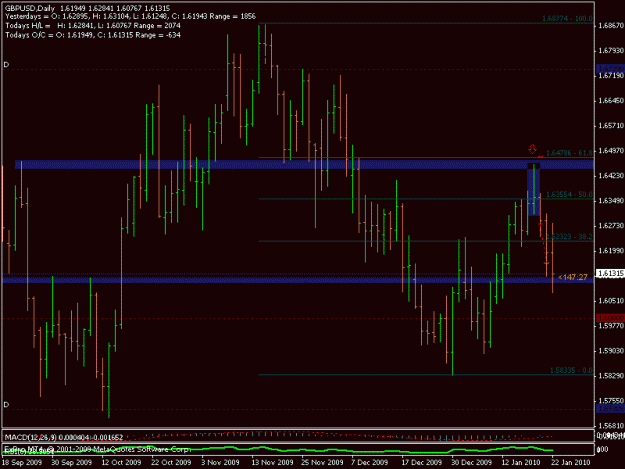This screenshot has width=625, height=469.
Task: Click the 1.56810 price axis label
Action: point(611,426)
